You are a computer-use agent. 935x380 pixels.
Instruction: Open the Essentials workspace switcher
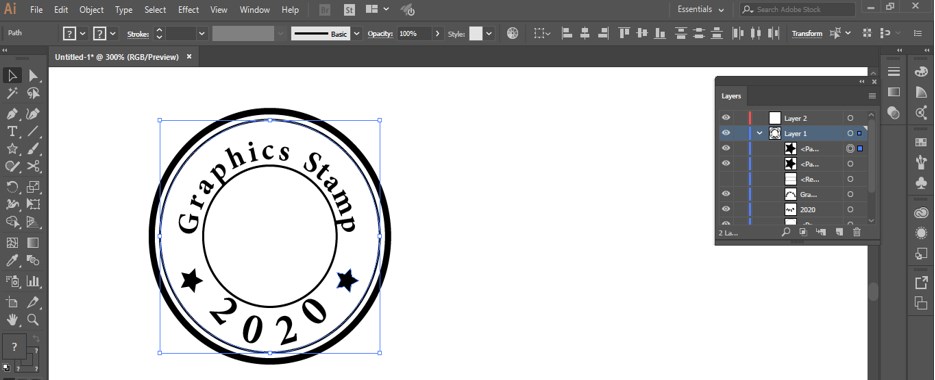(701, 10)
